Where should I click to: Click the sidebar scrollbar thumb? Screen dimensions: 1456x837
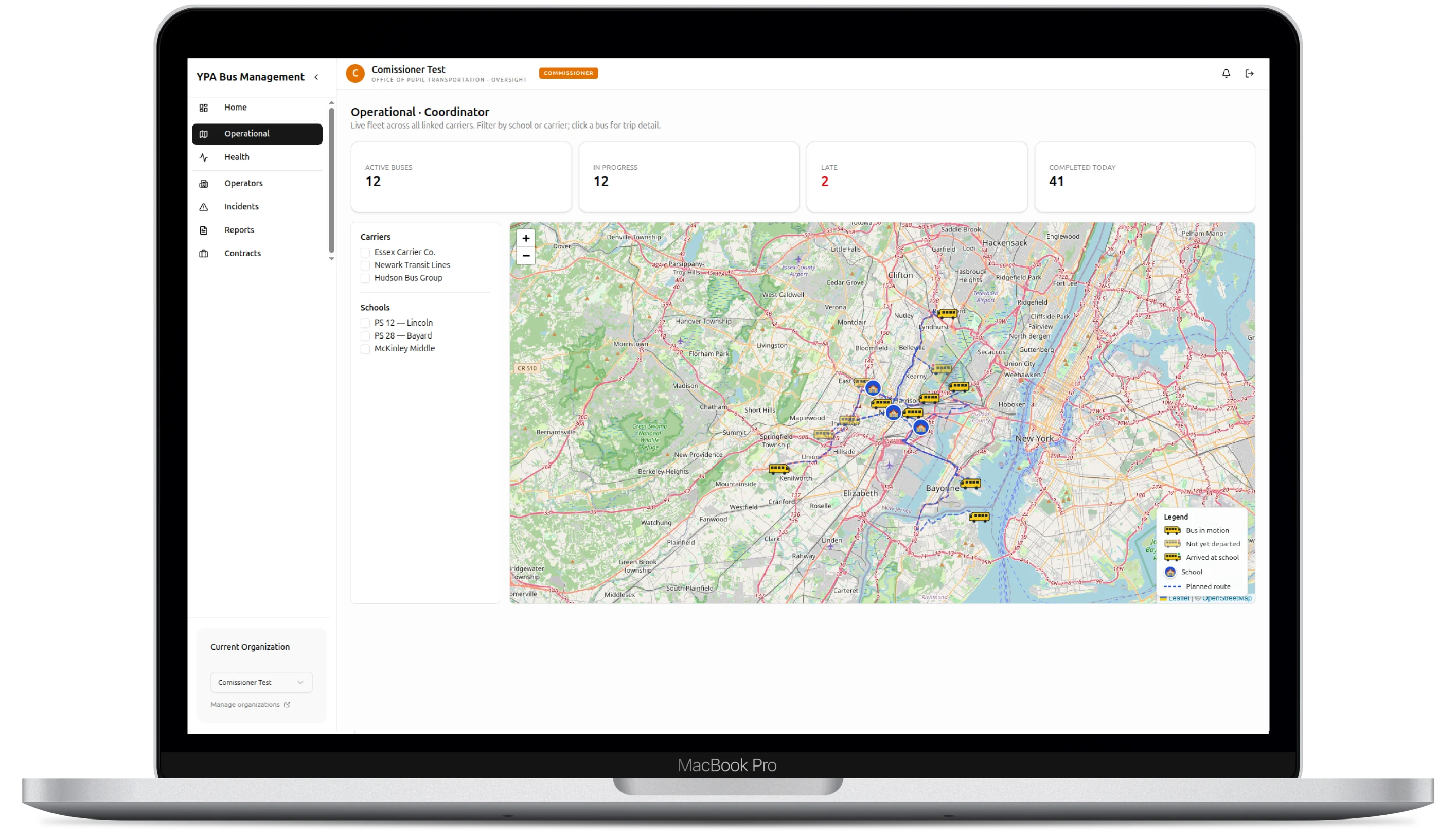(x=331, y=180)
